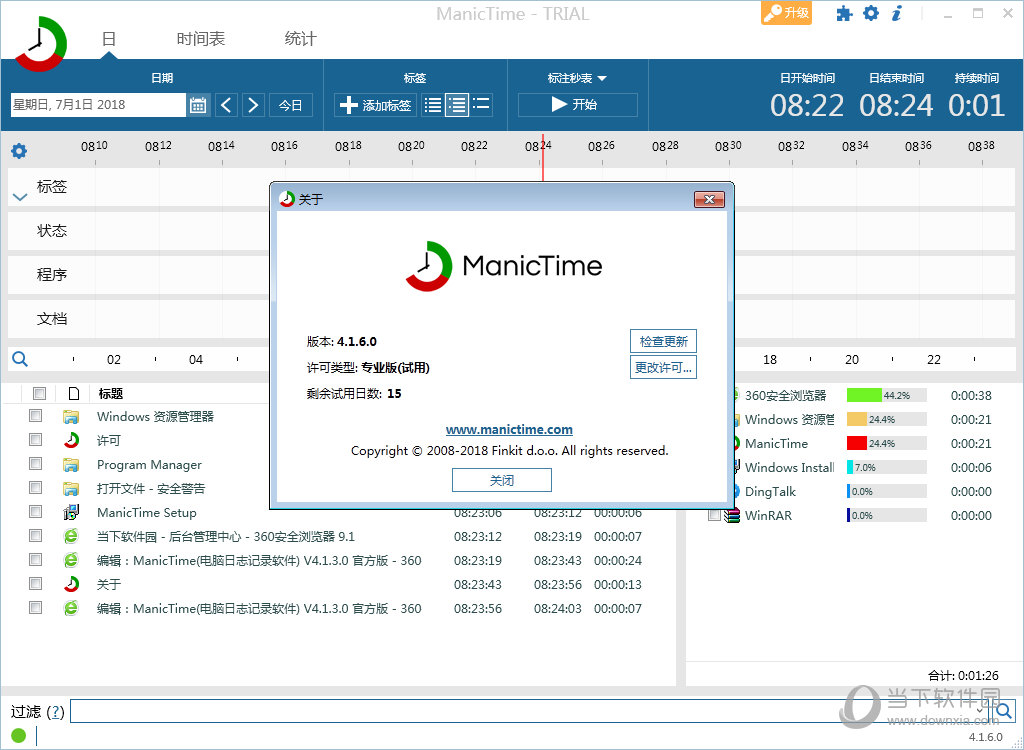Sort by the 标题 column header

pos(111,393)
